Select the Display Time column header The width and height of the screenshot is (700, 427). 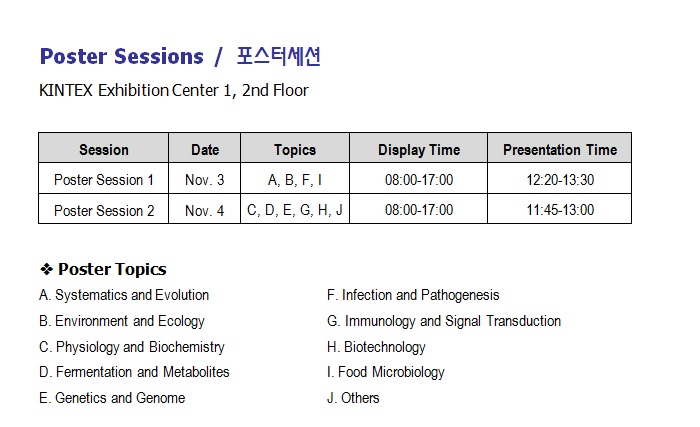419,150
